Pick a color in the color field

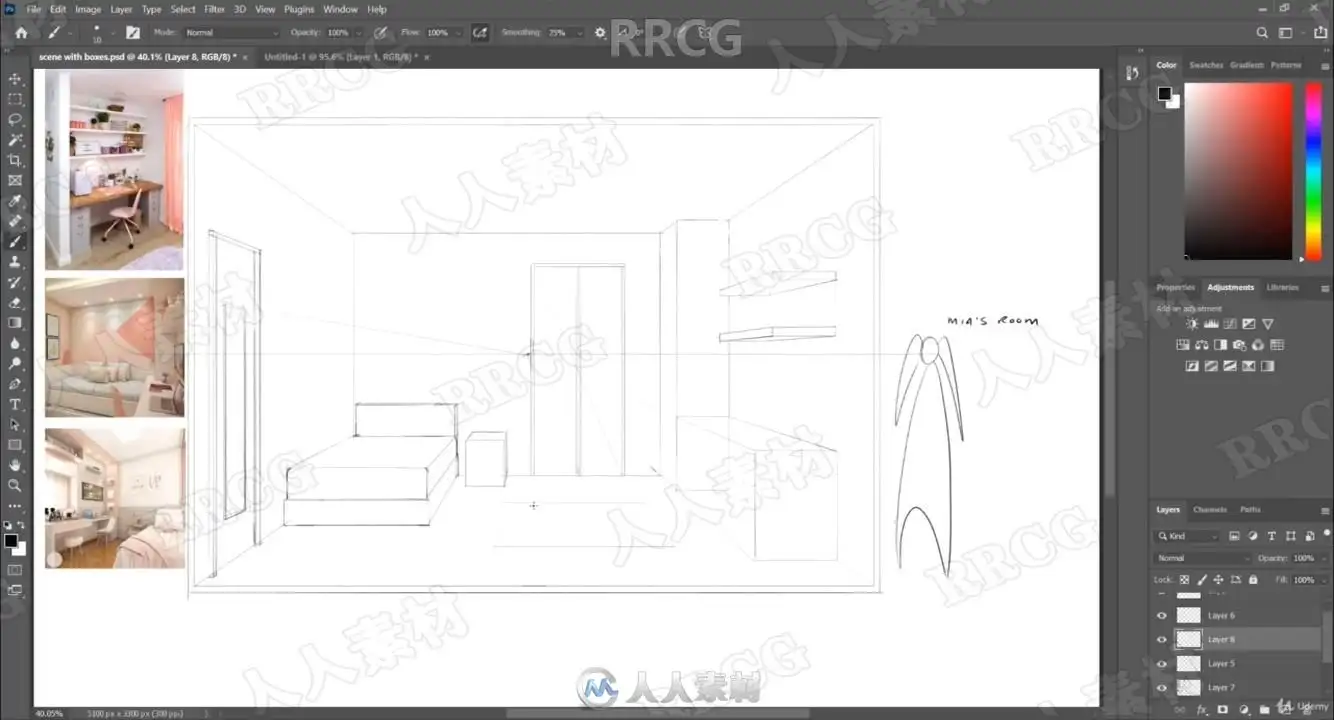point(1238,171)
